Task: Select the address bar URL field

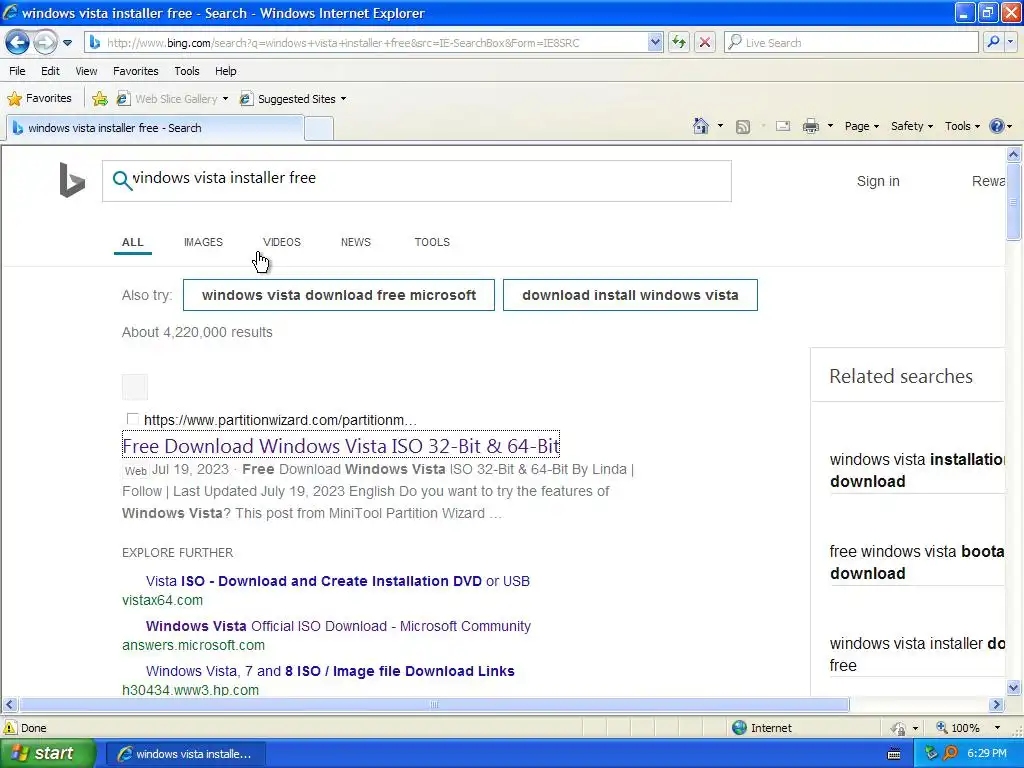Action: (373, 42)
